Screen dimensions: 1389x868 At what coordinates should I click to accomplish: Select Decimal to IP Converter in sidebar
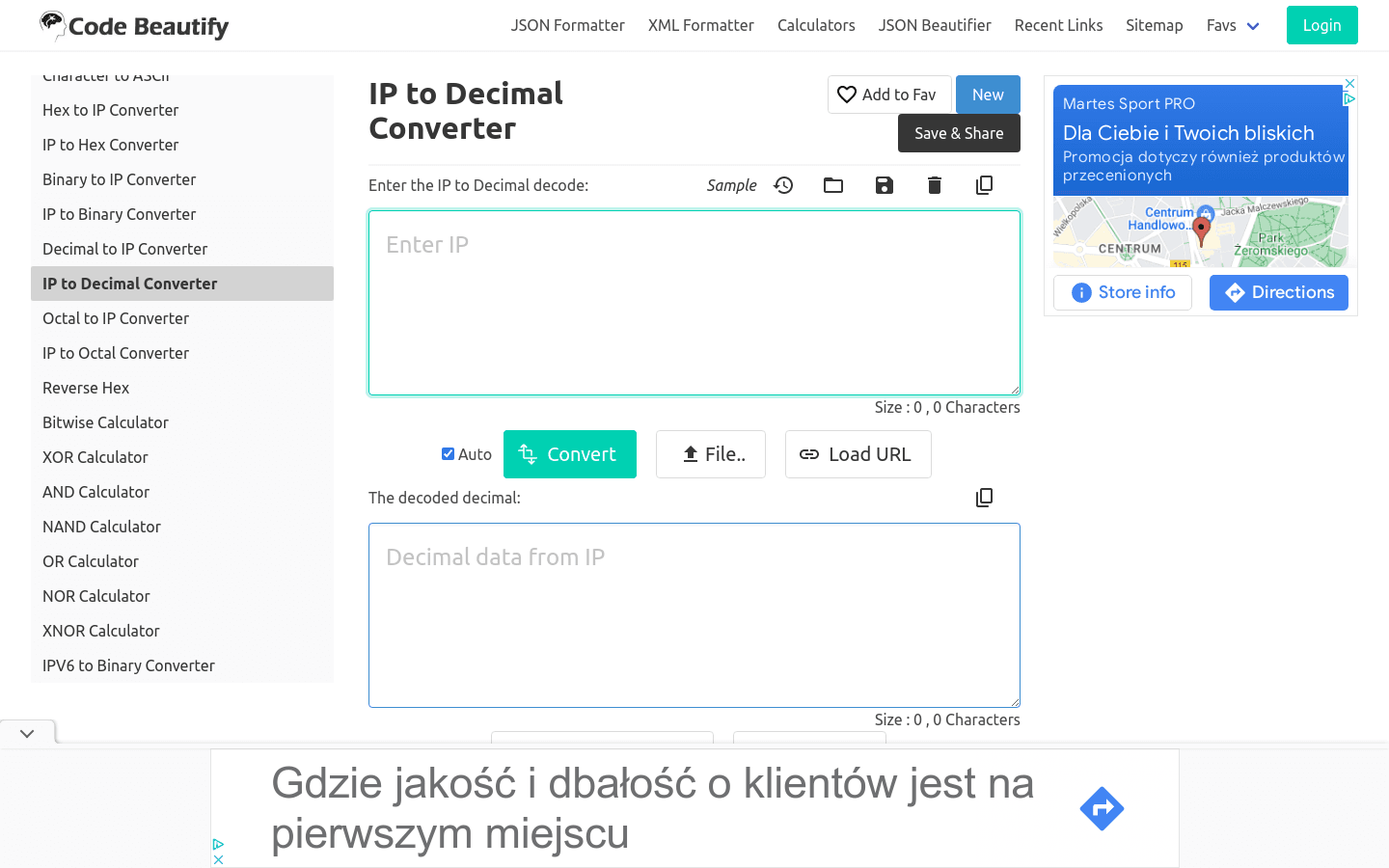tap(125, 249)
